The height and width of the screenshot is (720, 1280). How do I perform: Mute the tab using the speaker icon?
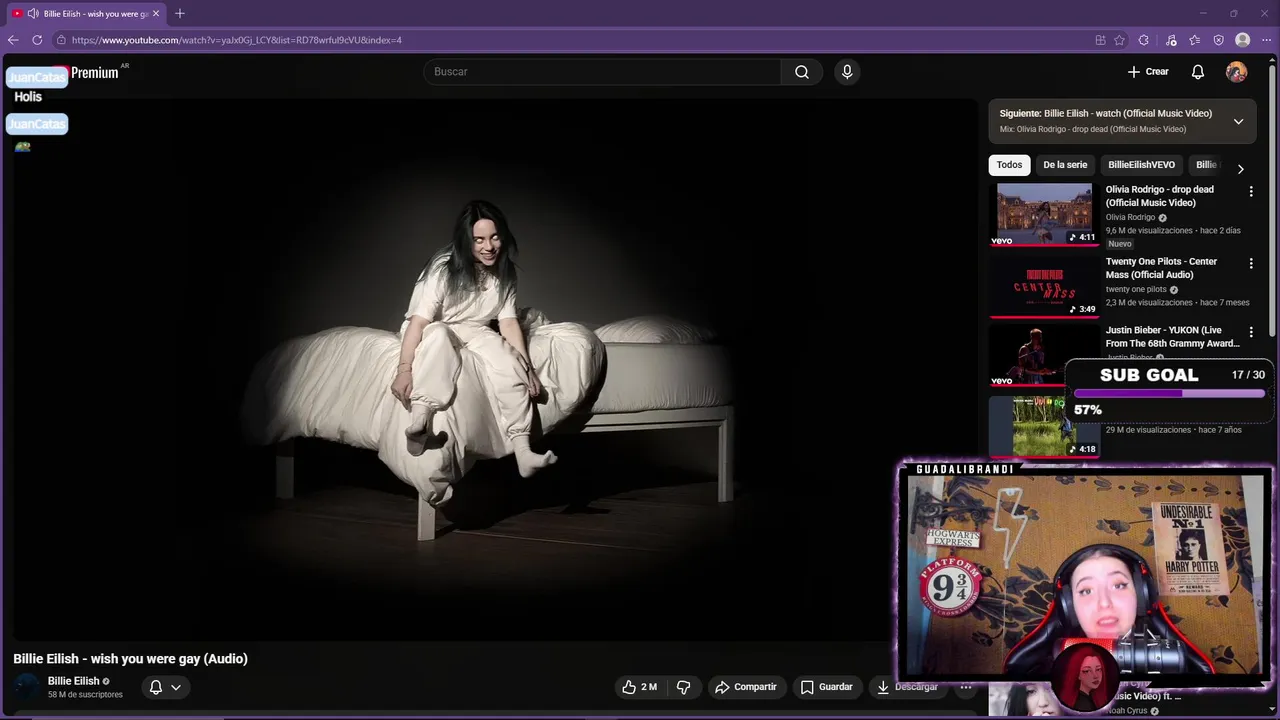click(x=33, y=14)
